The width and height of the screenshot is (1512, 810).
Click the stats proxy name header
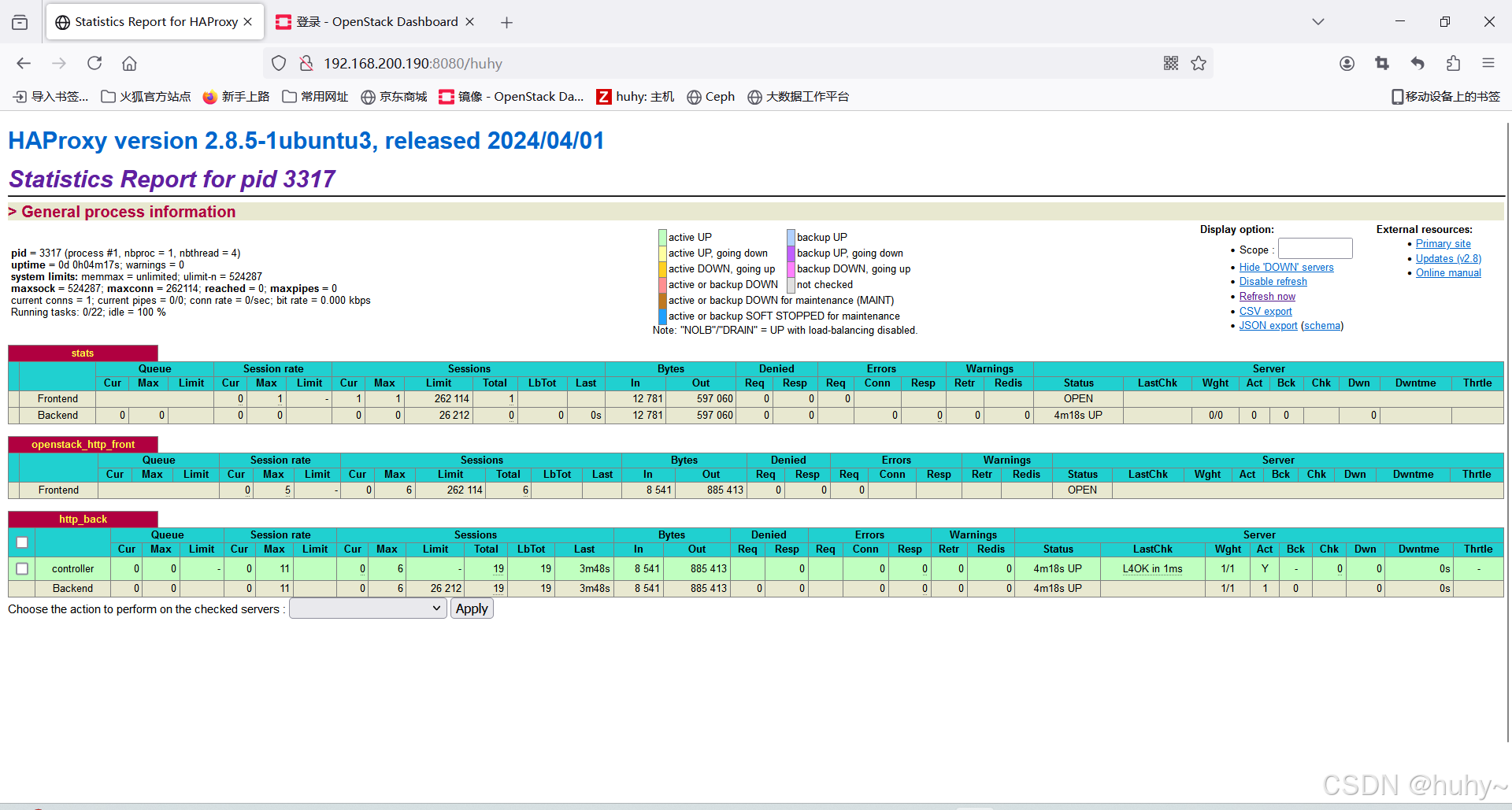83,353
